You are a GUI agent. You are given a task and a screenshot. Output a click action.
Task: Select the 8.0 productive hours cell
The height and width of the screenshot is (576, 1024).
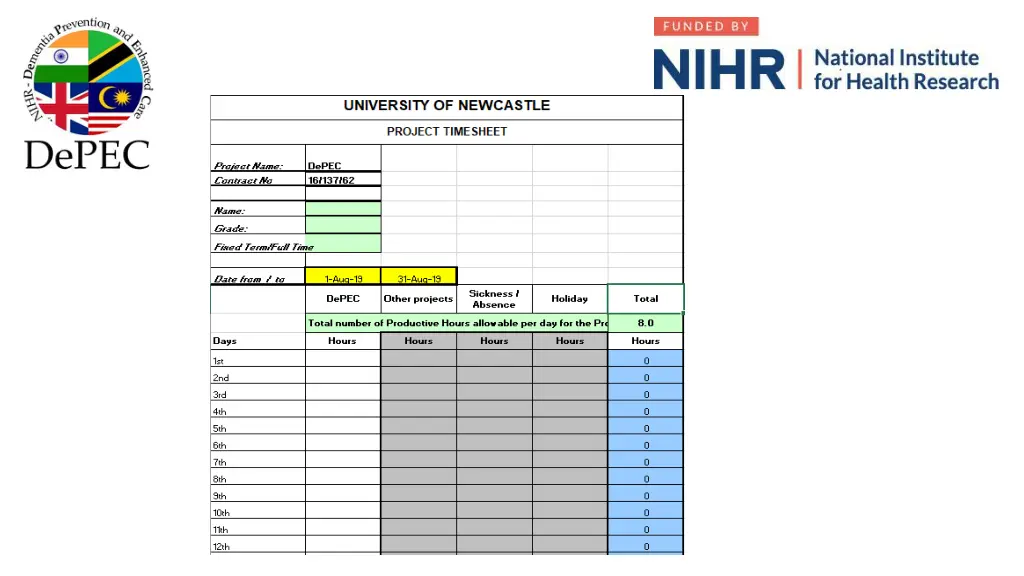click(x=645, y=323)
